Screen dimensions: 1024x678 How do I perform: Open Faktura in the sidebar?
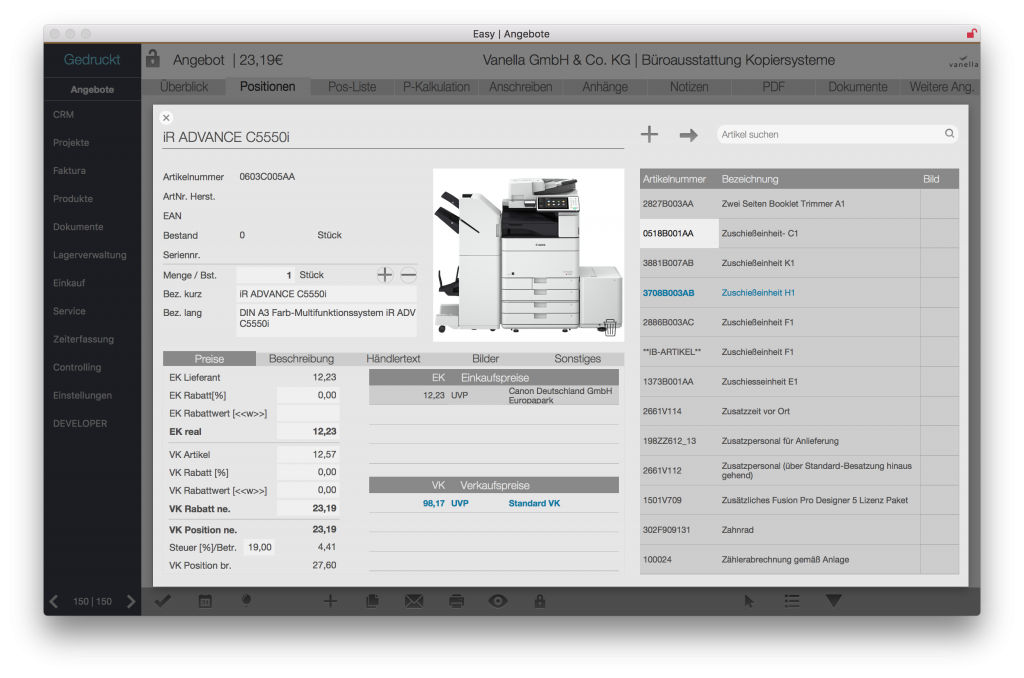[x=69, y=170]
